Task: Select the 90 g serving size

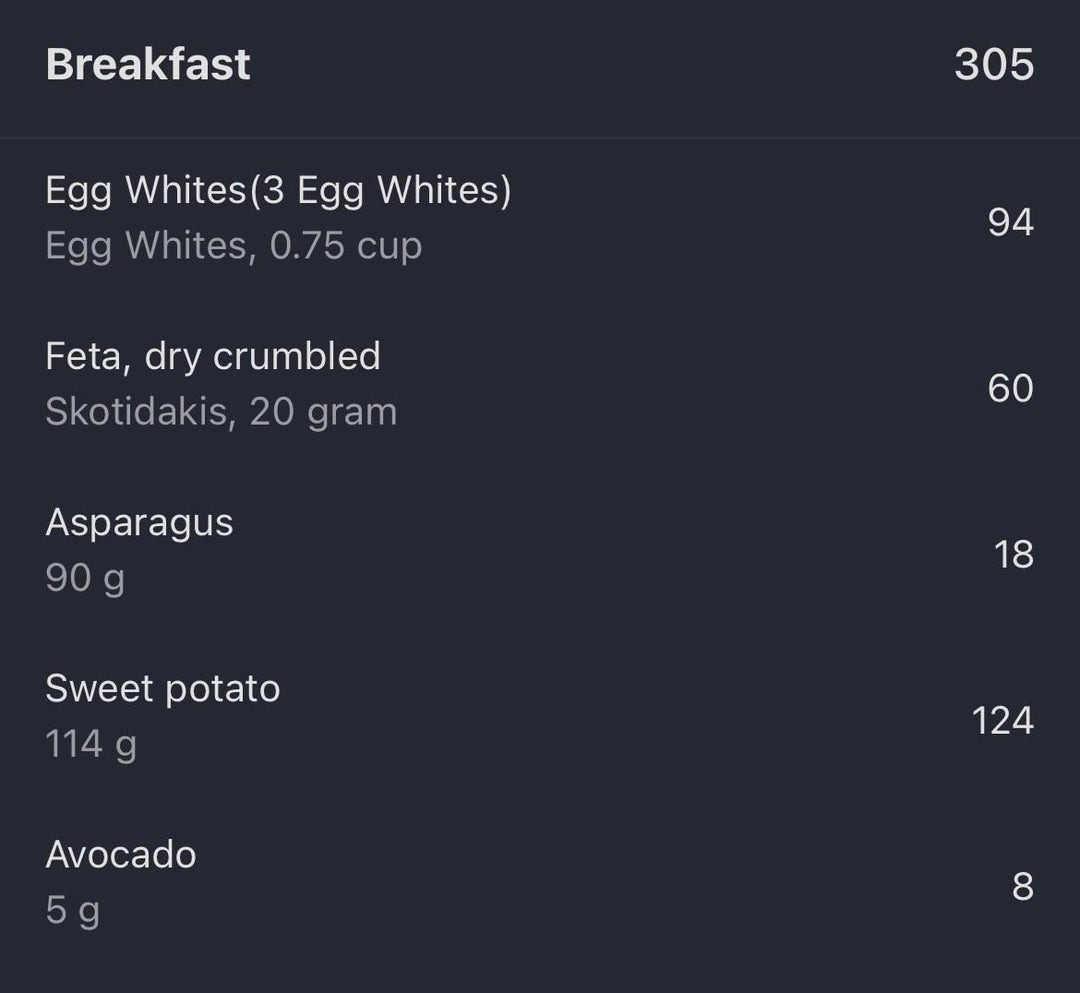Action: point(85,578)
